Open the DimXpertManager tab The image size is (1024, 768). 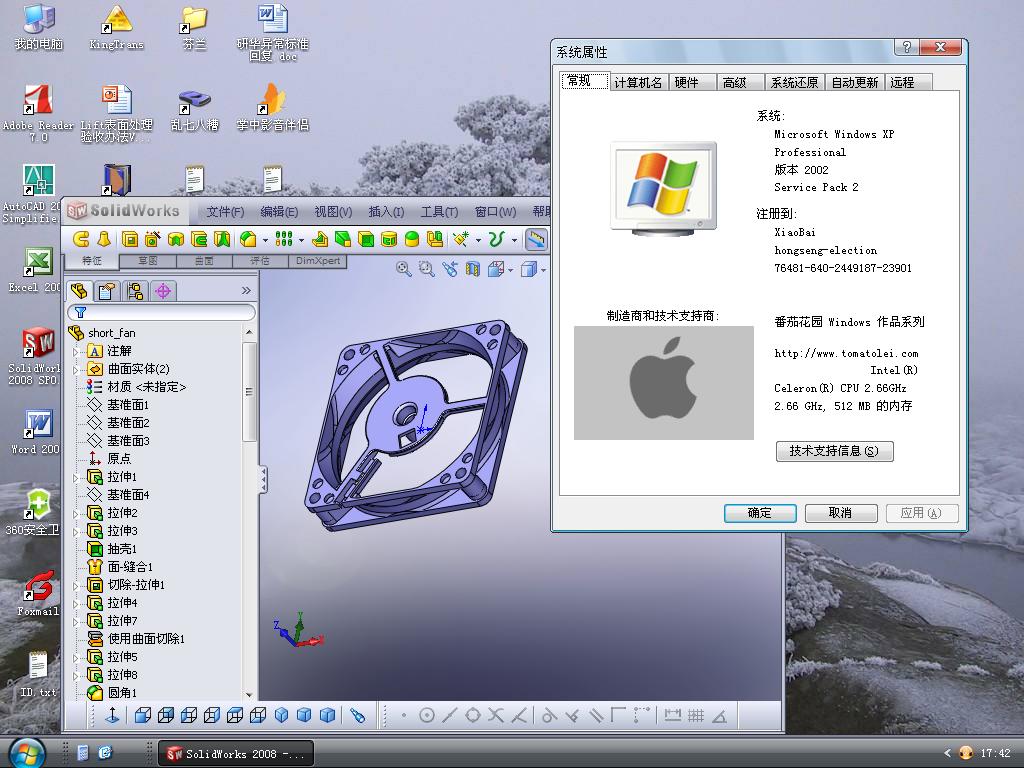(x=163, y=291)
